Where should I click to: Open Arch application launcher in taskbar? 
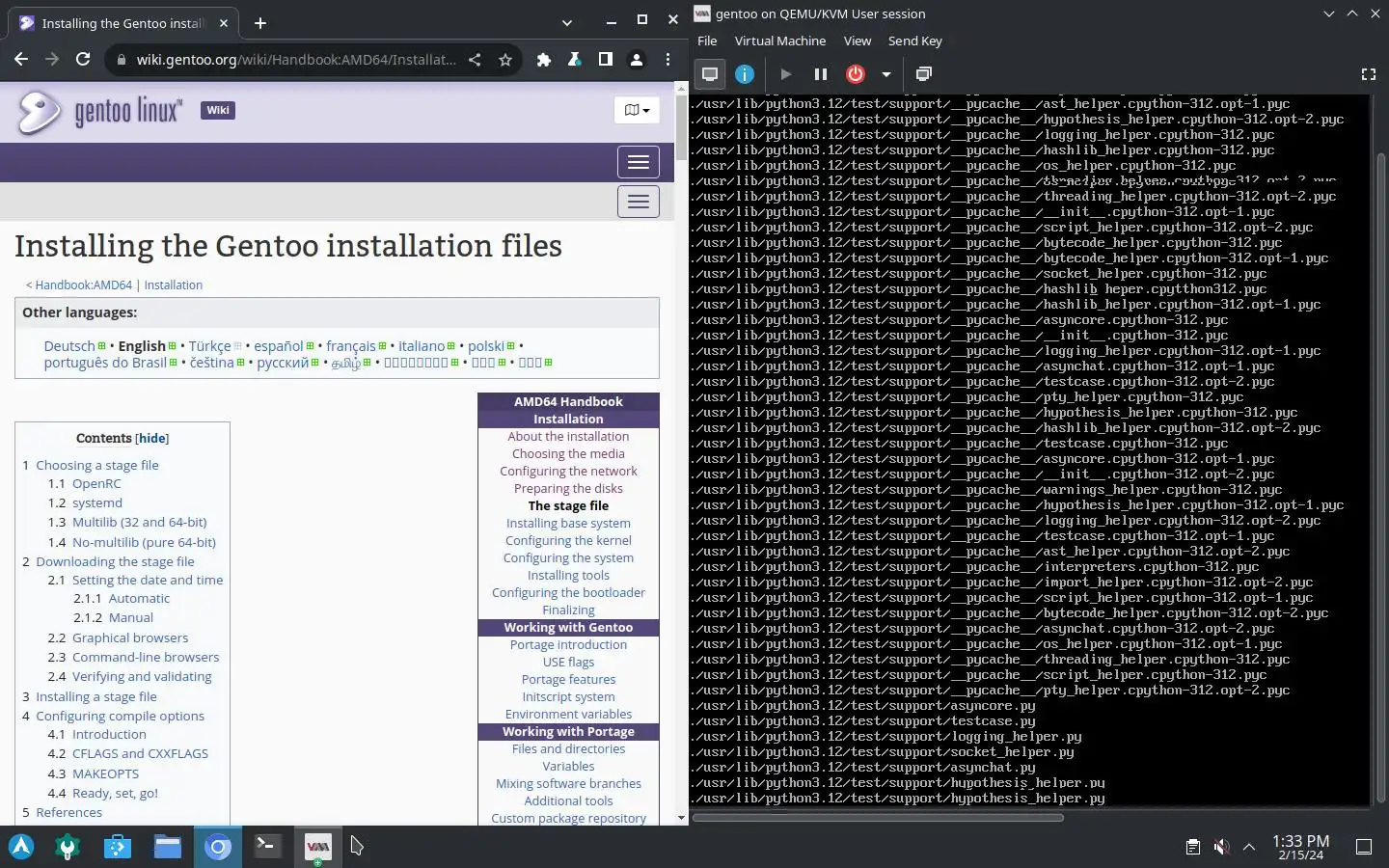pos(21,847)
